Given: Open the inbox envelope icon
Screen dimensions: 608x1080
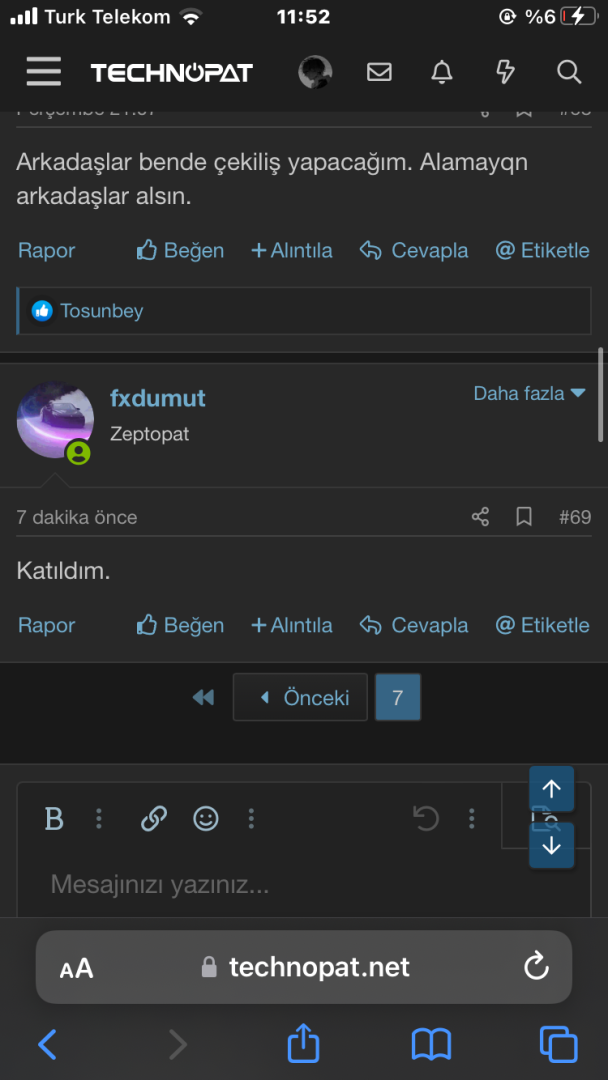Looking at the screenshot, I should pyautogui.click(x=379, y=72).
